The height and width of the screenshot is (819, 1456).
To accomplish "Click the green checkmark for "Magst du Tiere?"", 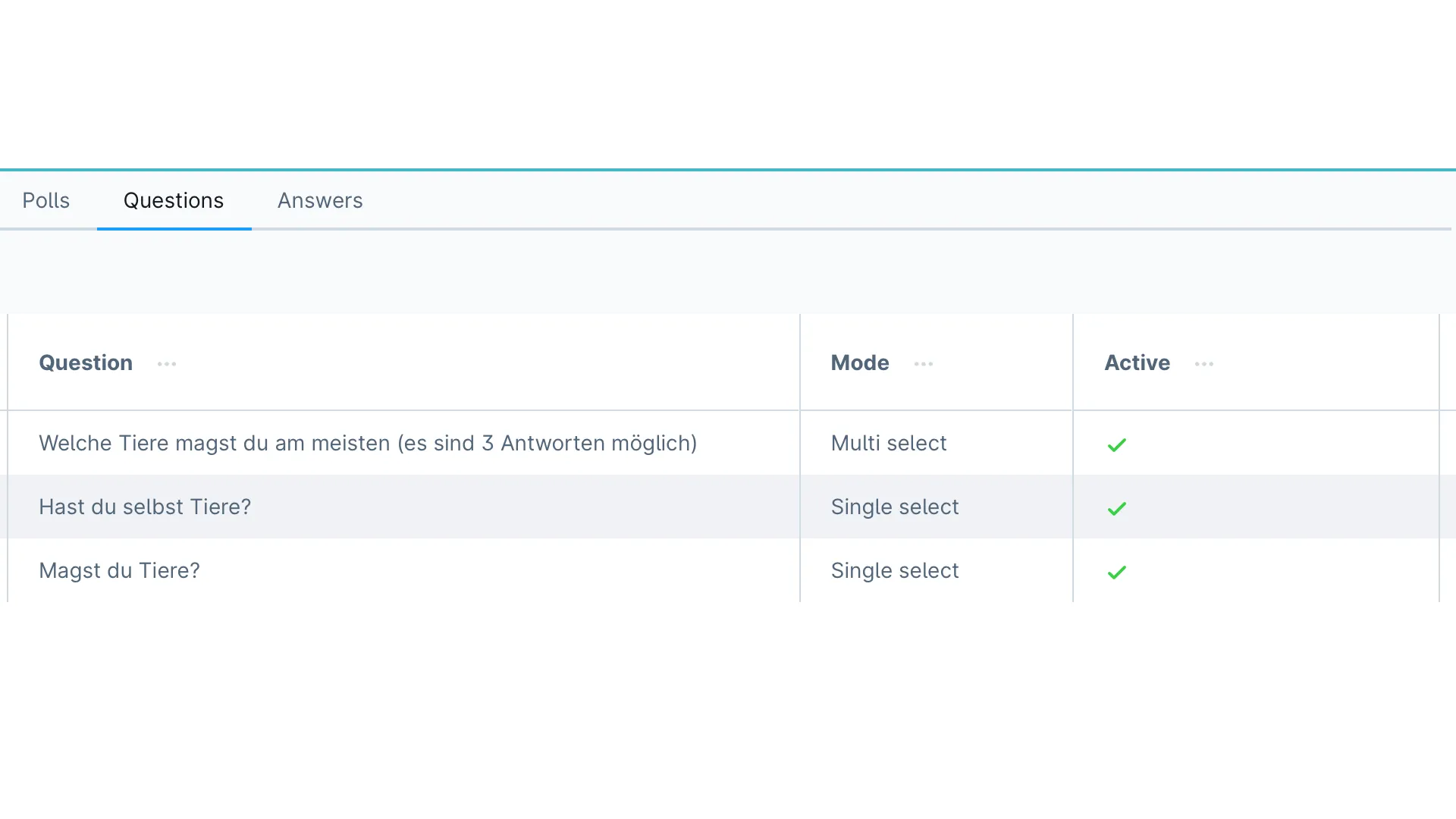I will 1116,573.
